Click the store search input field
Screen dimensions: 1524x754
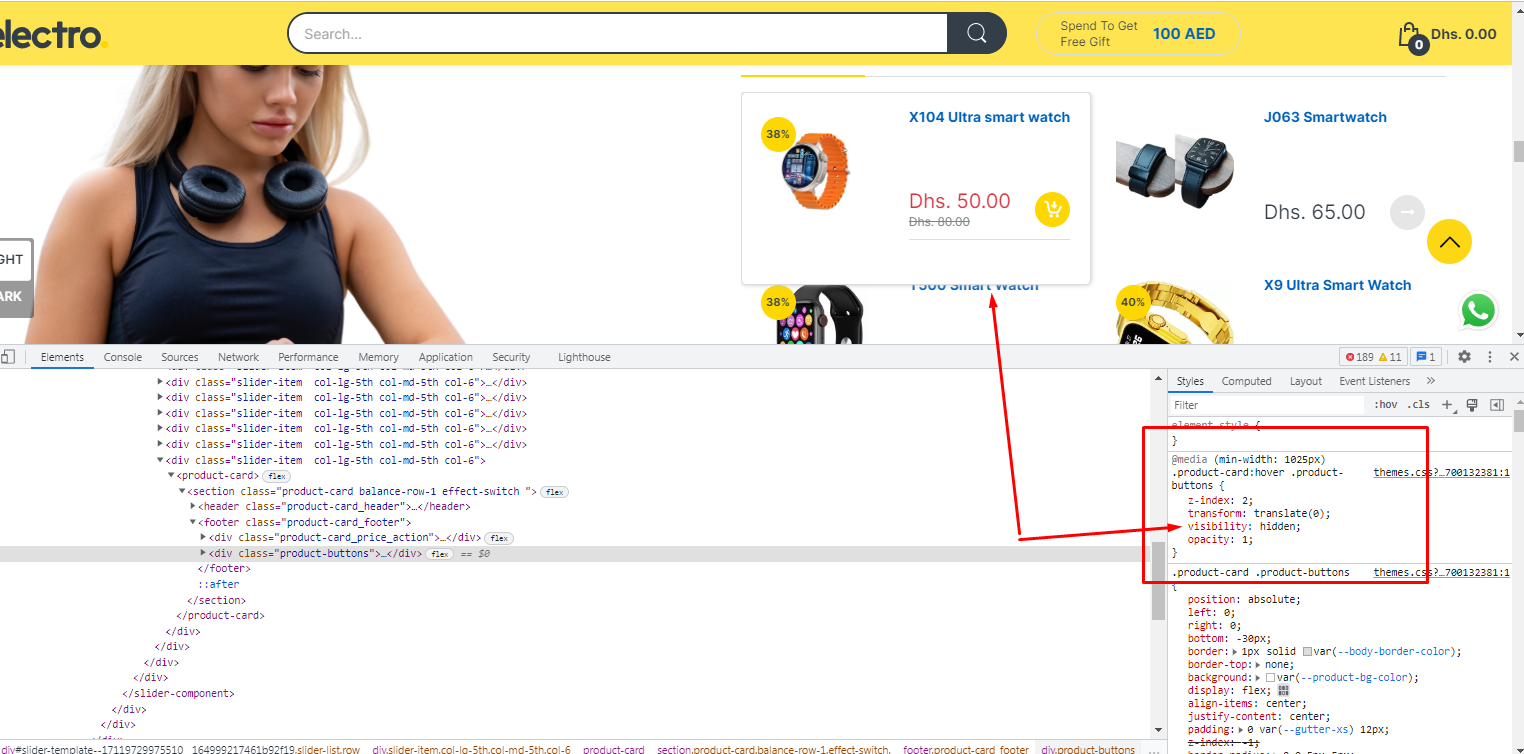(x=618, y=33)
